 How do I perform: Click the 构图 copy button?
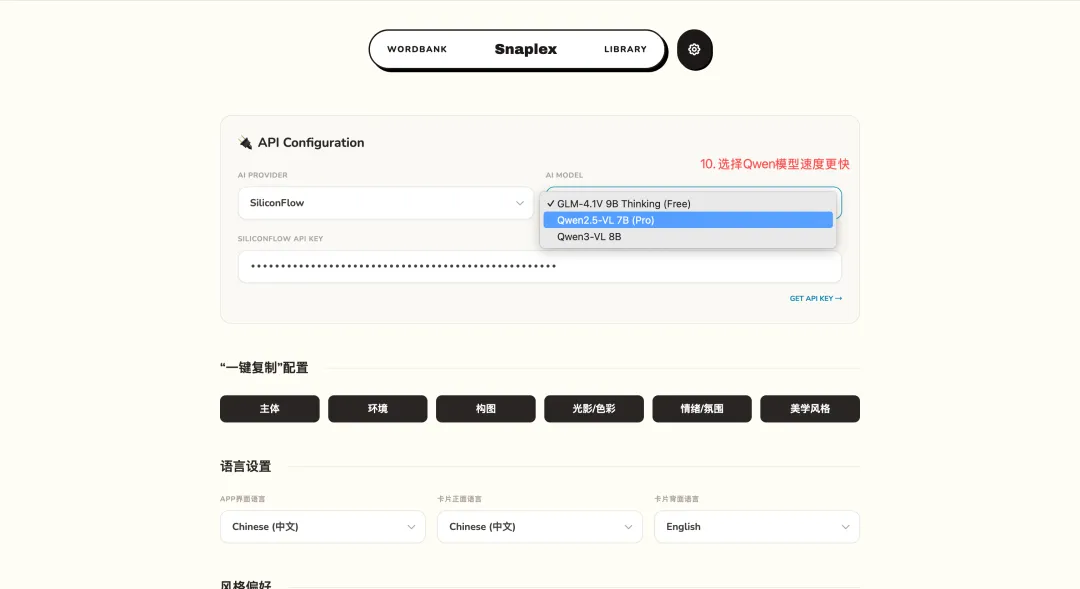click(486, 409)
